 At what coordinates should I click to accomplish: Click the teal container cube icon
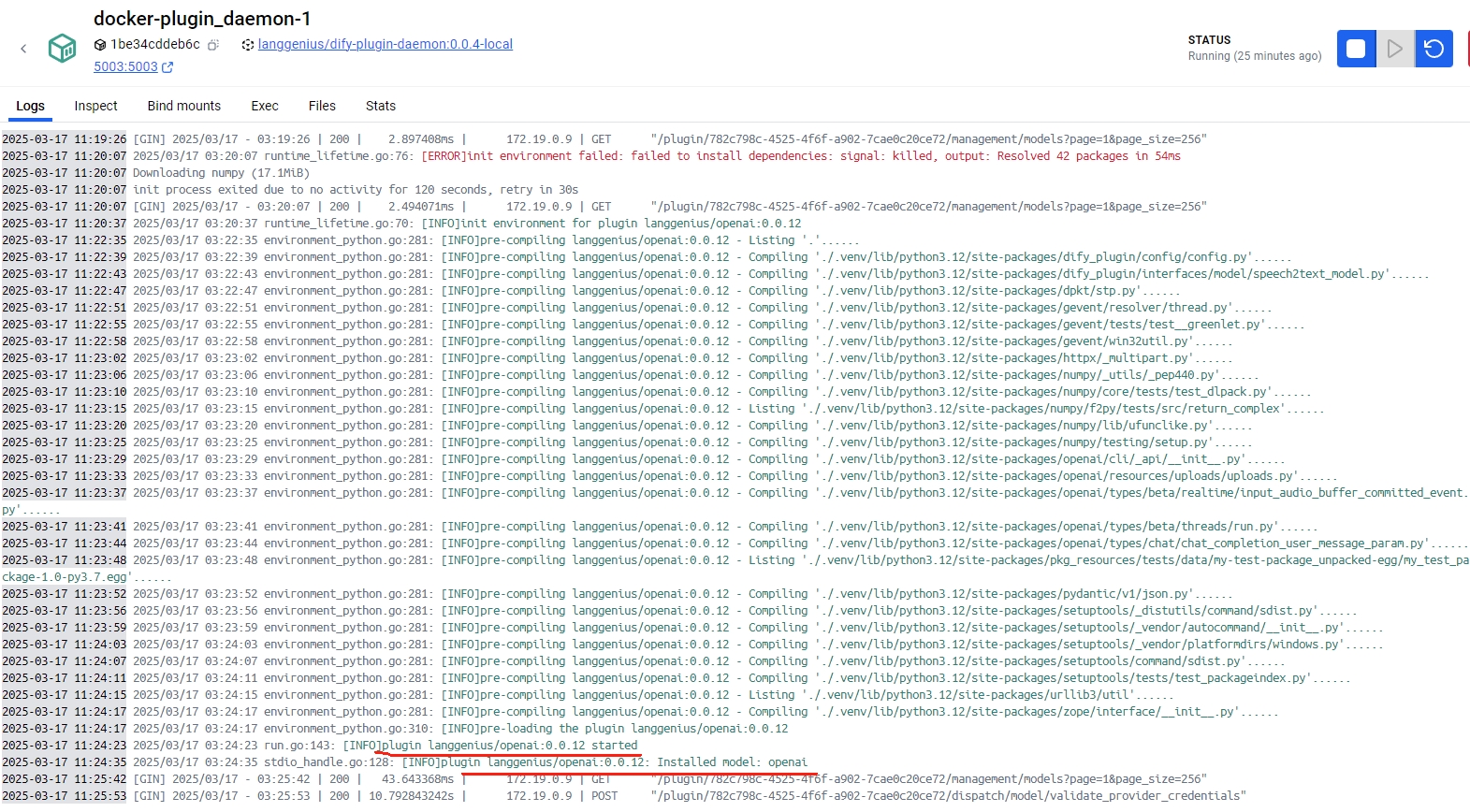(x=62, y=48)
